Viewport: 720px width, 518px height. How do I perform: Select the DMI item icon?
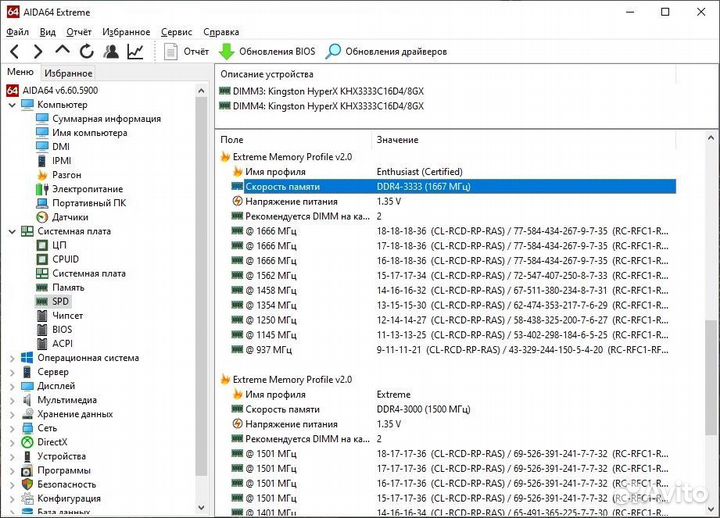42,146
